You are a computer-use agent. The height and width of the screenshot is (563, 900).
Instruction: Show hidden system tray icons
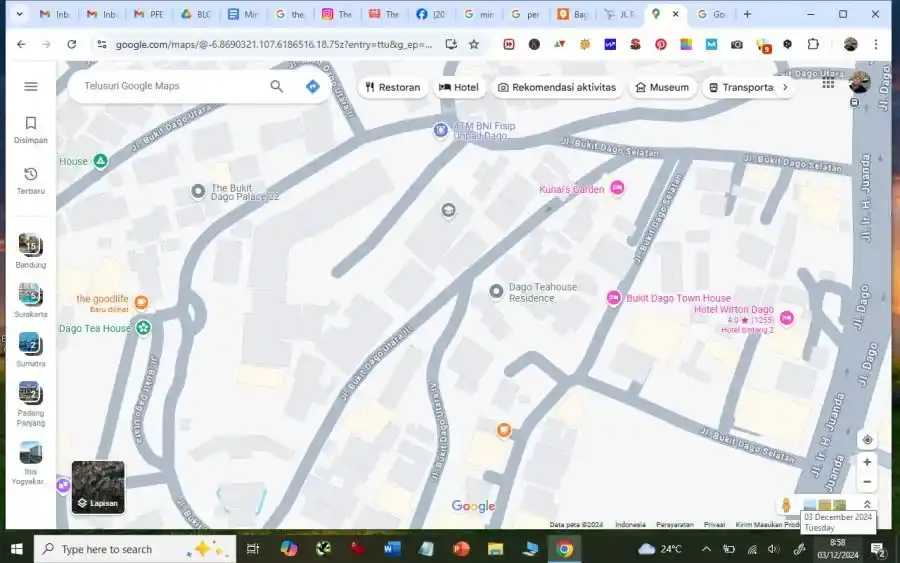tap(707, 549)
